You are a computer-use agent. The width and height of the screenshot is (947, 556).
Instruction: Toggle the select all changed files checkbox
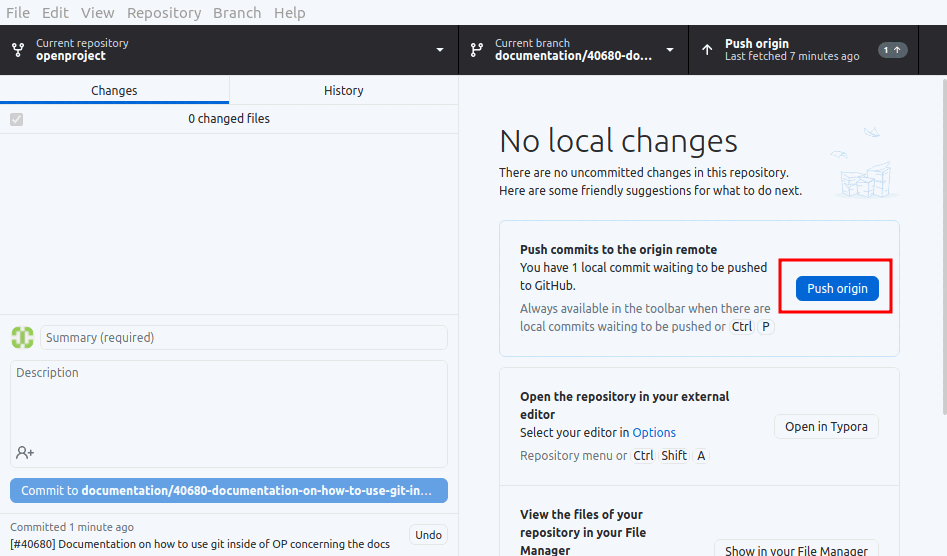(16, 119)
